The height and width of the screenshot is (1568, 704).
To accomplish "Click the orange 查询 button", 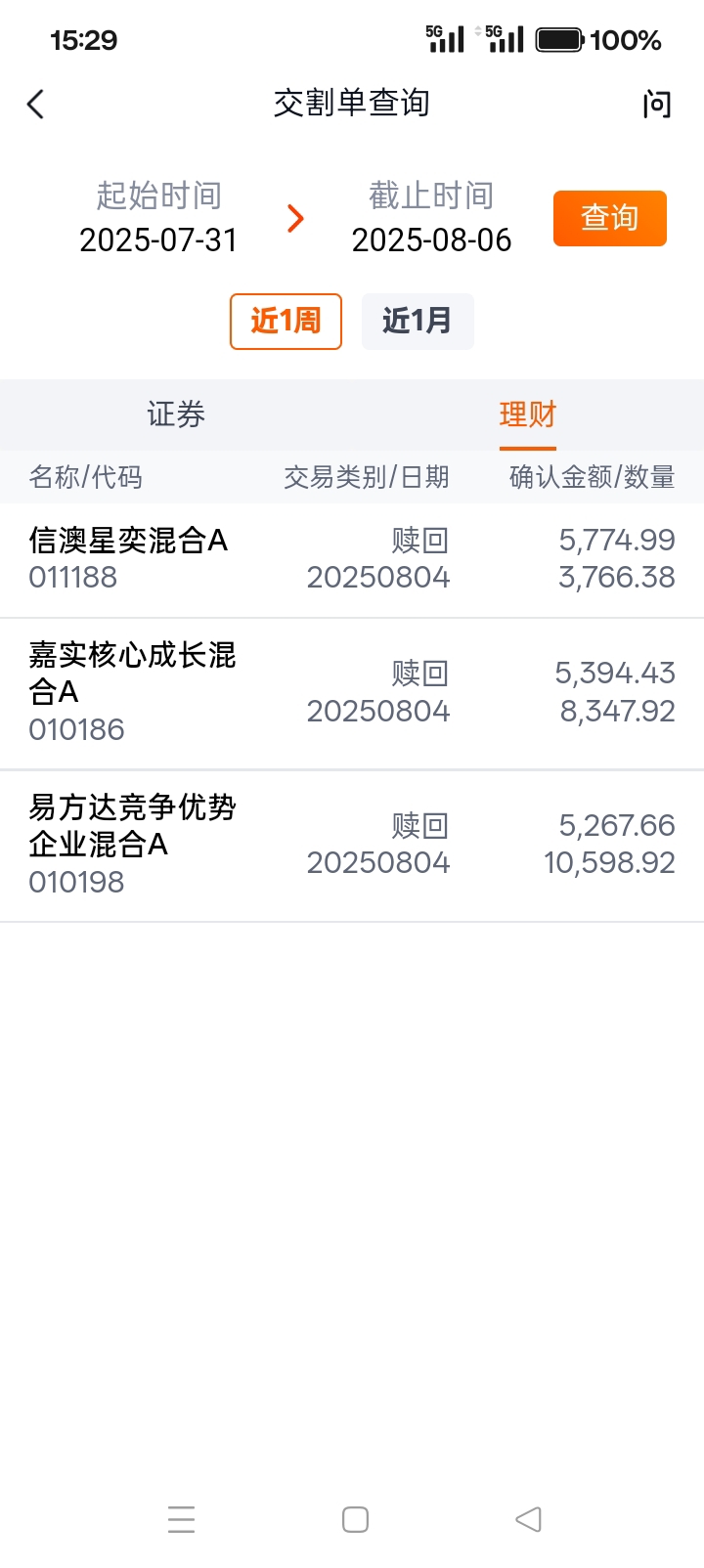I will [x=610, y=218].
